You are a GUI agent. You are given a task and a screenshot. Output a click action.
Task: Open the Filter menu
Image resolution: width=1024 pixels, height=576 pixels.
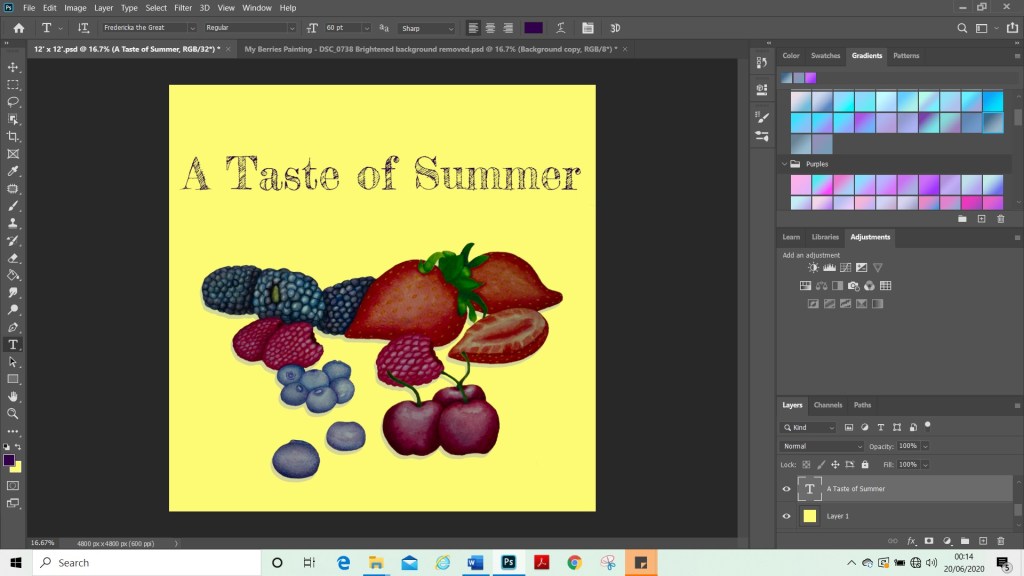point(183,8)
